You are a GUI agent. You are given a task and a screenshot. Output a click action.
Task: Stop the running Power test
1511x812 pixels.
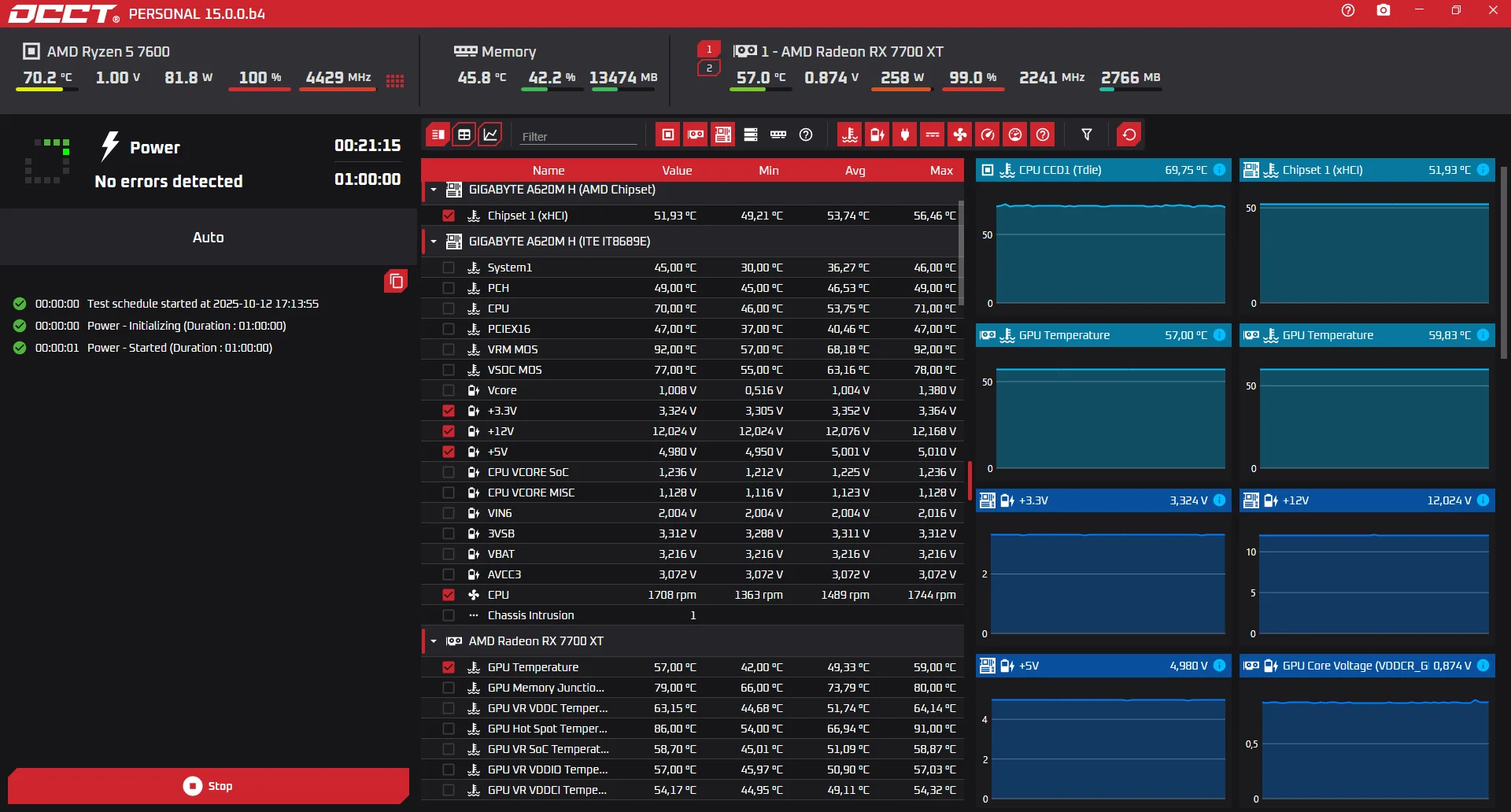(209, 786)
